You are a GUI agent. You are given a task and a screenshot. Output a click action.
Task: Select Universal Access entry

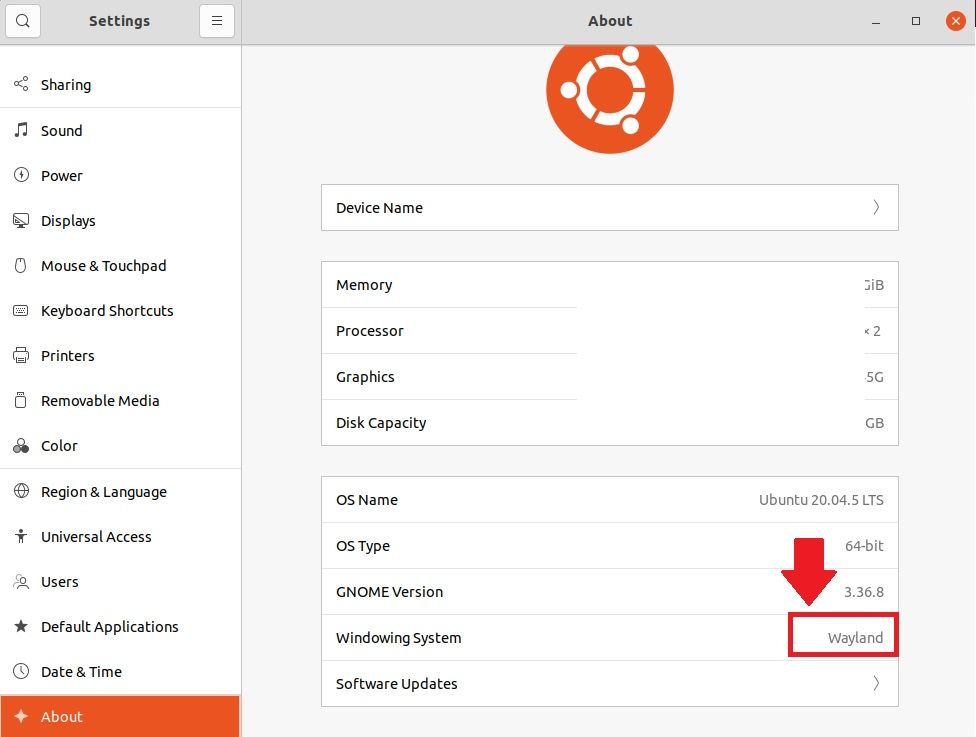pyautogui.click(x=120, y=537)
